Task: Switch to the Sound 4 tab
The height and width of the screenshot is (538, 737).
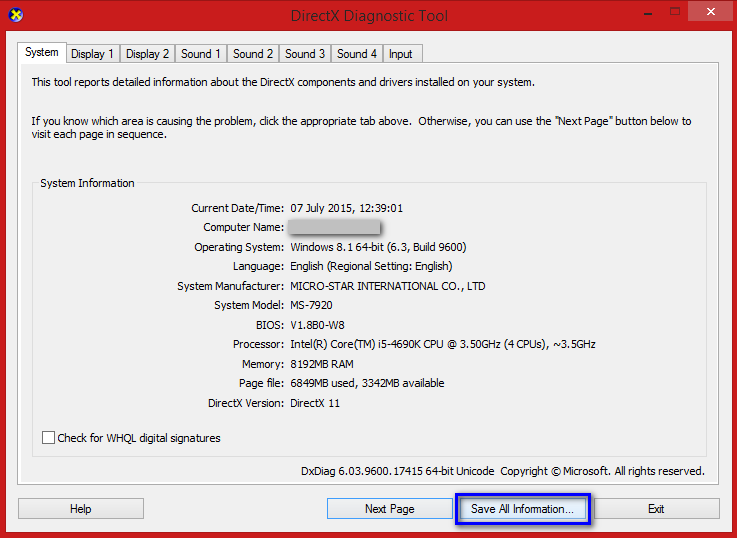Action: [x=357, y=54]
